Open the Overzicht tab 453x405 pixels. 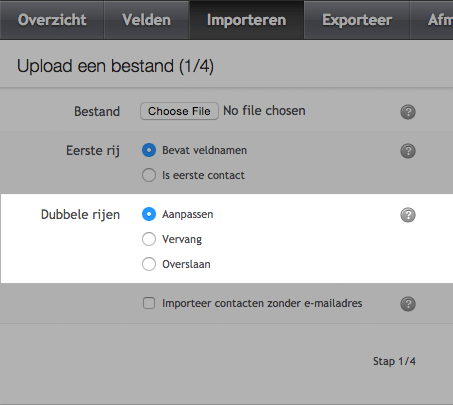click(x=52, y=20)
